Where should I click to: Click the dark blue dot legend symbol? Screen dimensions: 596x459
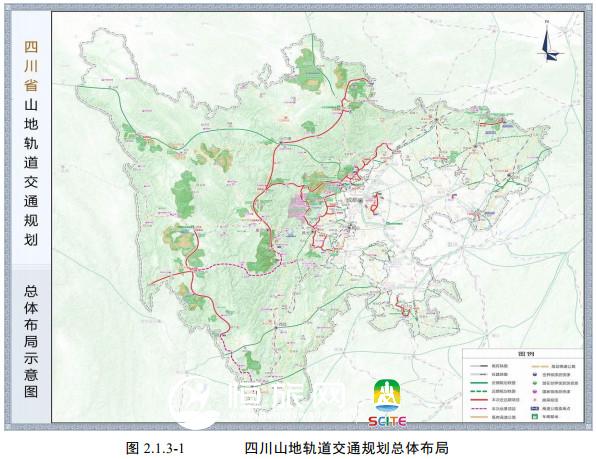point(535,374)
